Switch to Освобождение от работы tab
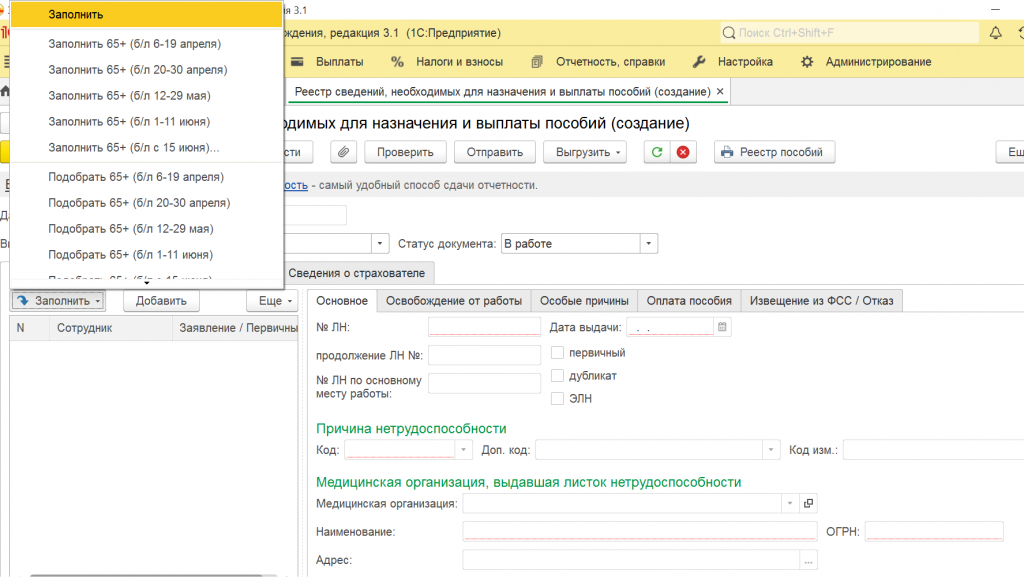The height and width of the screenshot is (583, 1024). click(x=453, y=301)
